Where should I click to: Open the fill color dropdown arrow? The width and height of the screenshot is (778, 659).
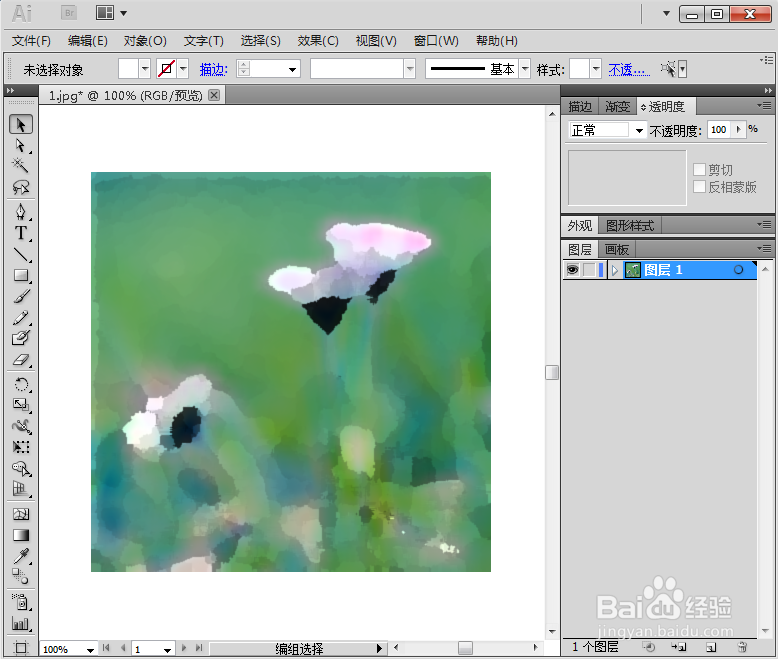coord(144,69)
